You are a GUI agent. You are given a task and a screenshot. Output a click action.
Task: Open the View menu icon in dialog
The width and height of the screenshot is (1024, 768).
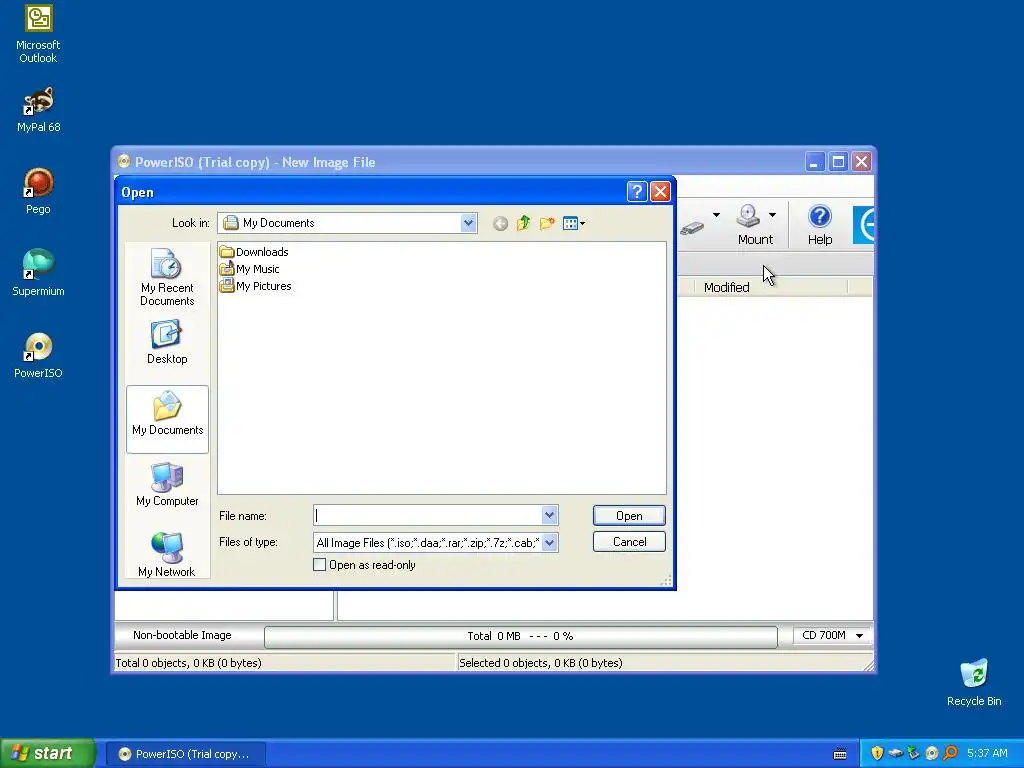574,224
